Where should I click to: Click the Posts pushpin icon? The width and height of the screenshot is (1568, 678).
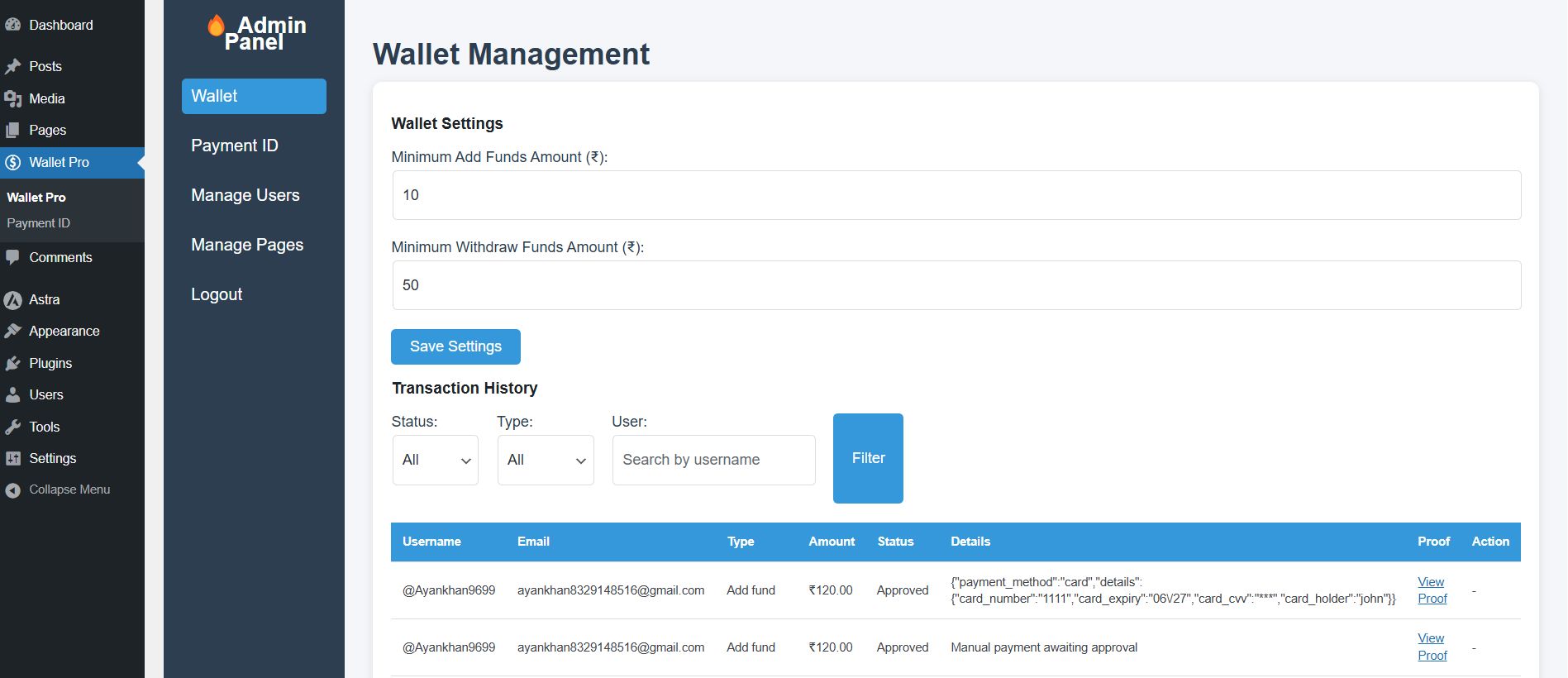12,66
